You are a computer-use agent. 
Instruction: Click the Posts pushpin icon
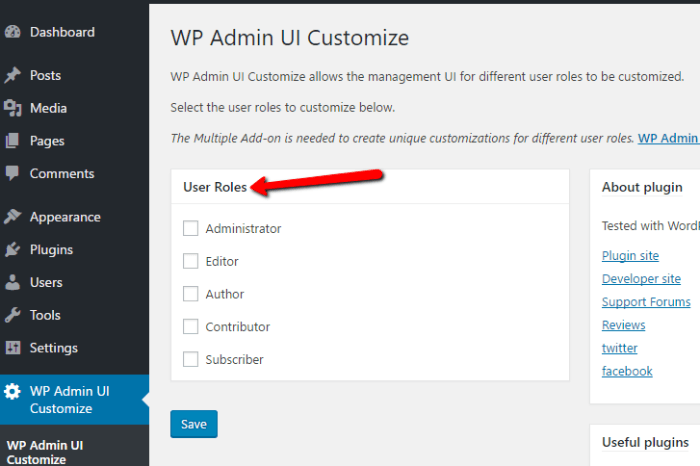pyautogui.click(x=12, y=75)
